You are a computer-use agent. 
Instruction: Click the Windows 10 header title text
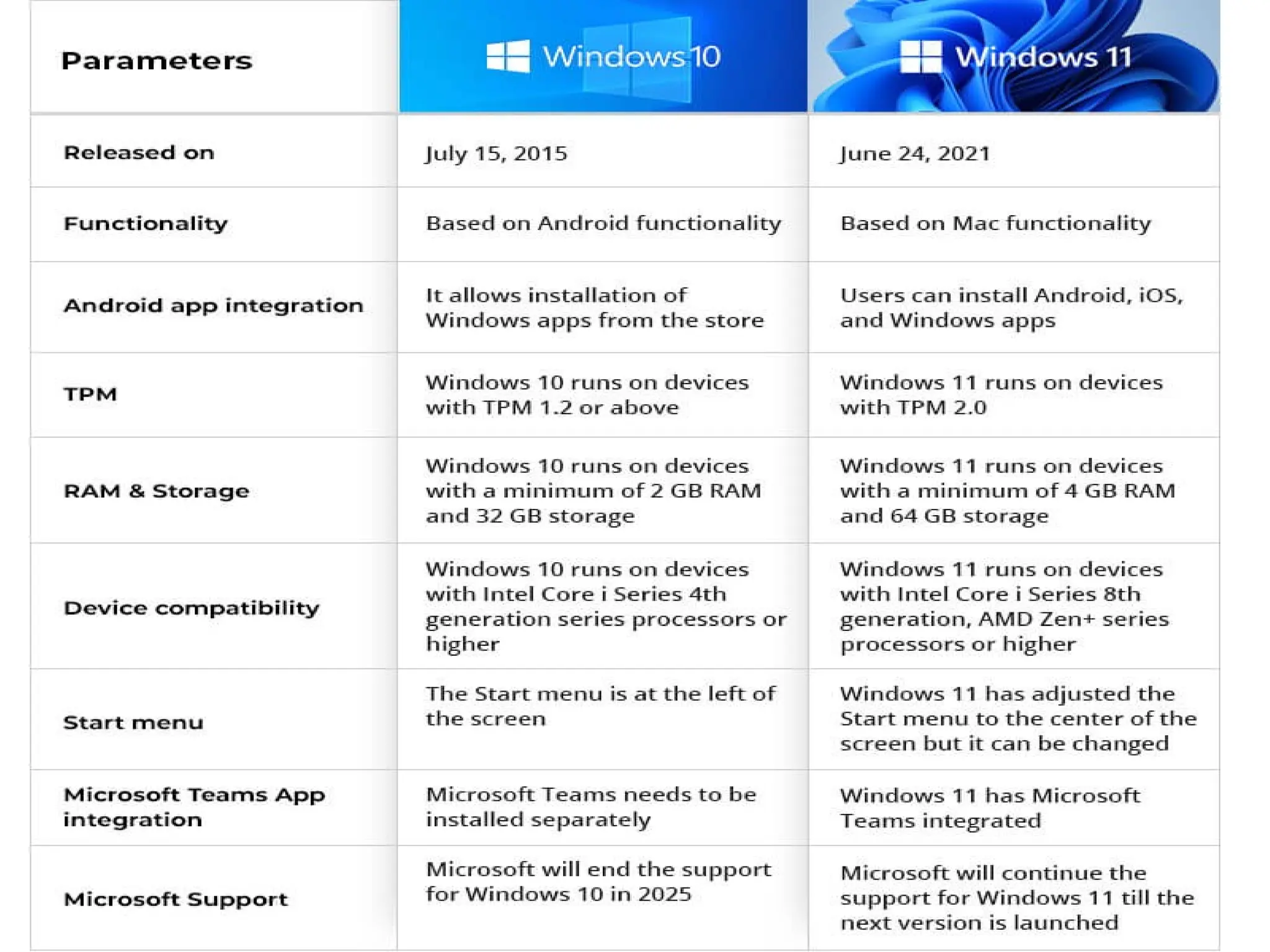tap(631, 56)
